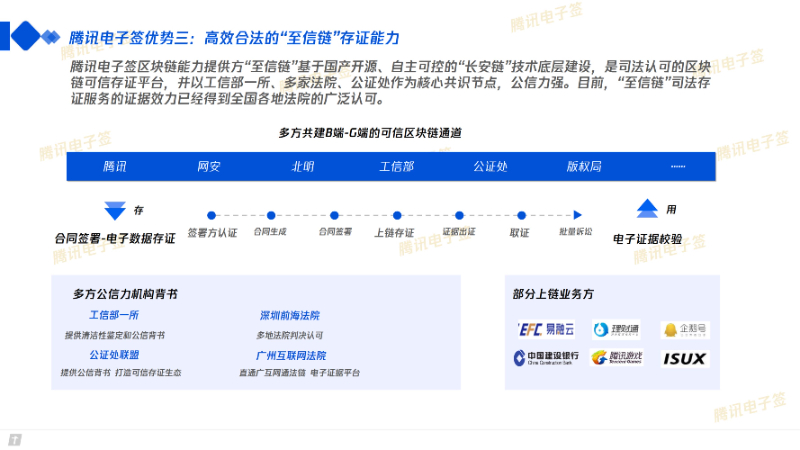Image resolution: width=800 pixels, height=450 pixels.
Task: Click the step label 证据出证
Action: coord(459,232)
